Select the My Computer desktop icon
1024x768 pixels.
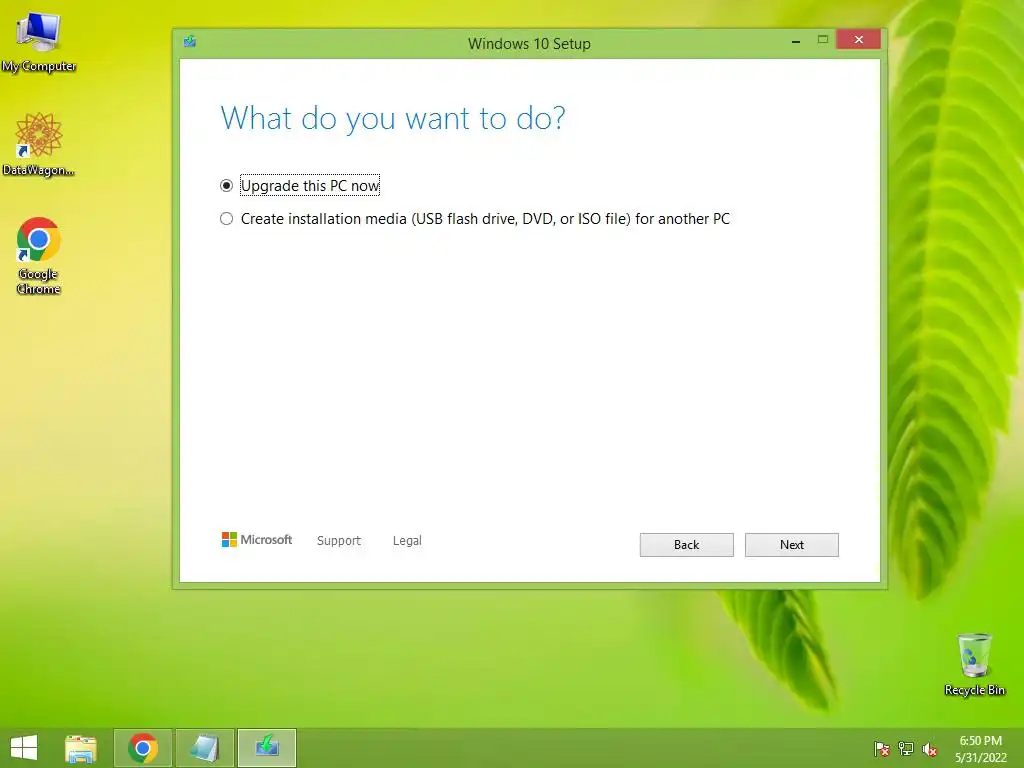39,42
